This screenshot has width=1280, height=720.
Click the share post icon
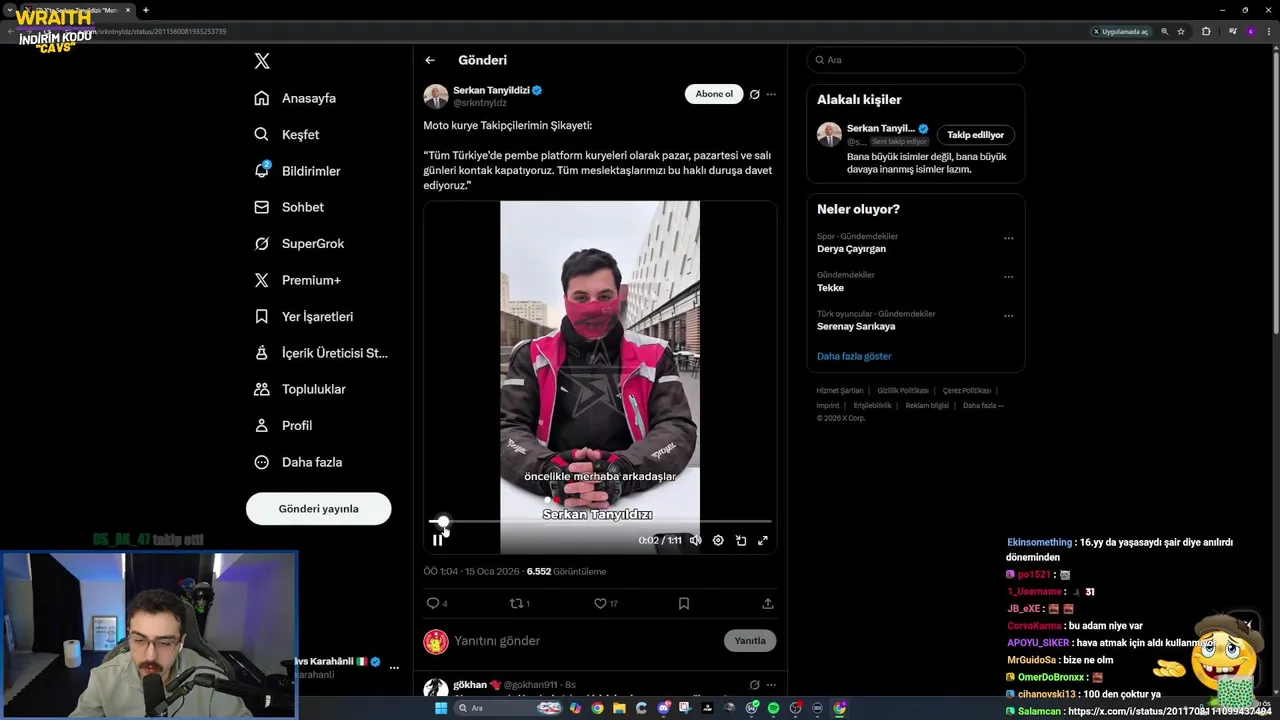coord(768,603)
